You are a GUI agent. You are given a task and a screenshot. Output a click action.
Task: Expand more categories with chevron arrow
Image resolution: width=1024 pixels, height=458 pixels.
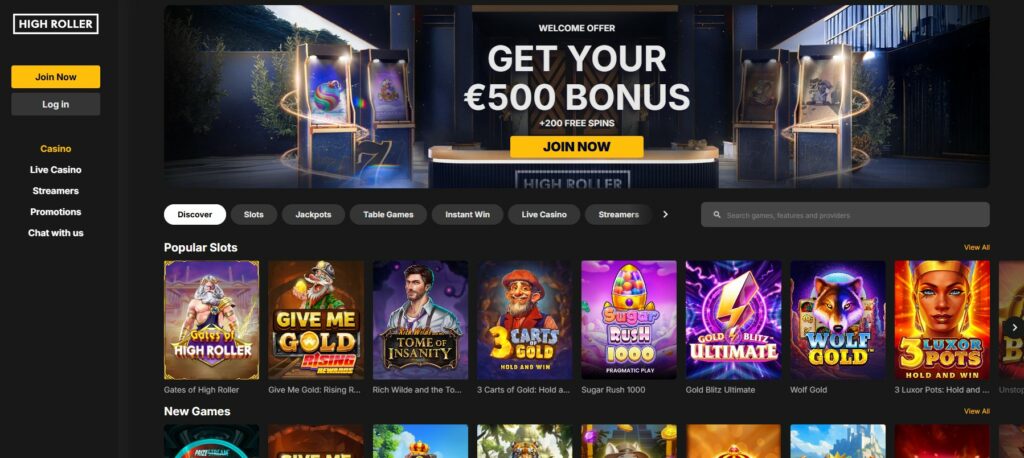pos(665,214)
